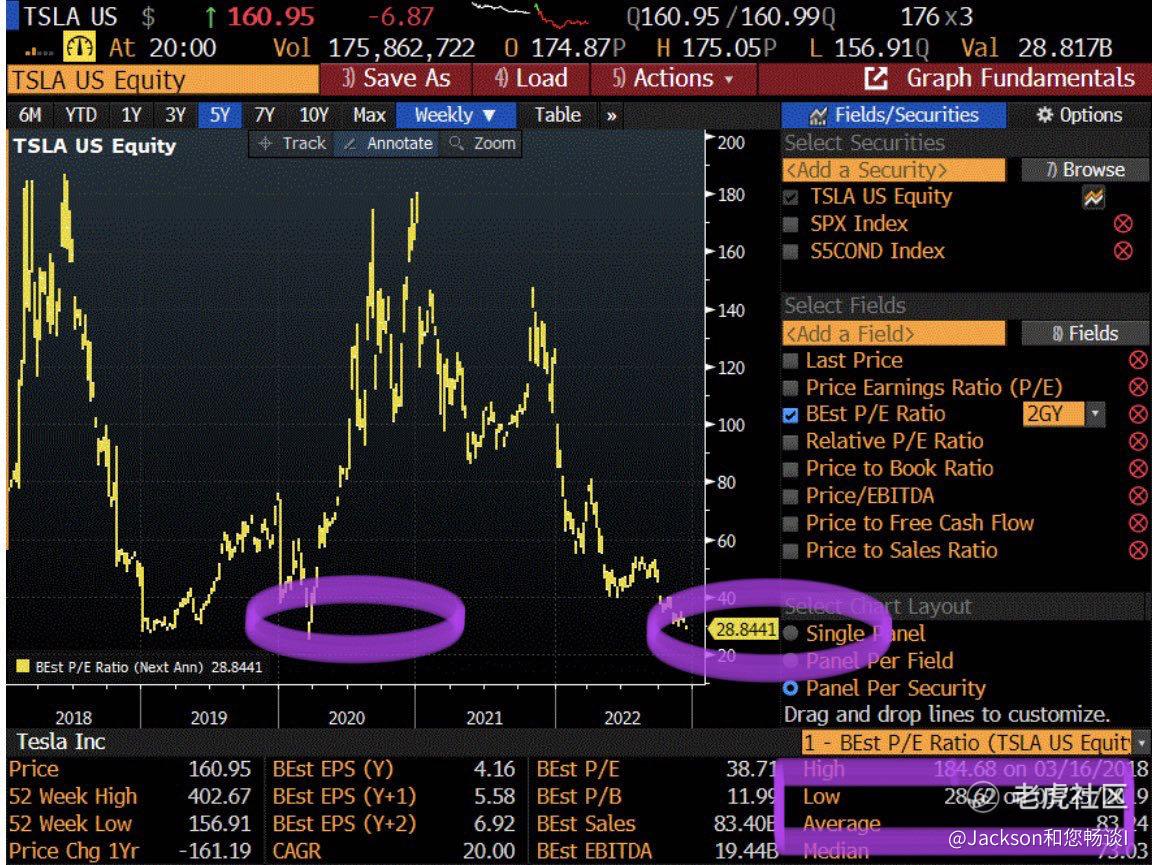The width and height of the screenshot is (1152, 865).
Task: Click the Annotate pencil icon
Action: pos(350,143)
